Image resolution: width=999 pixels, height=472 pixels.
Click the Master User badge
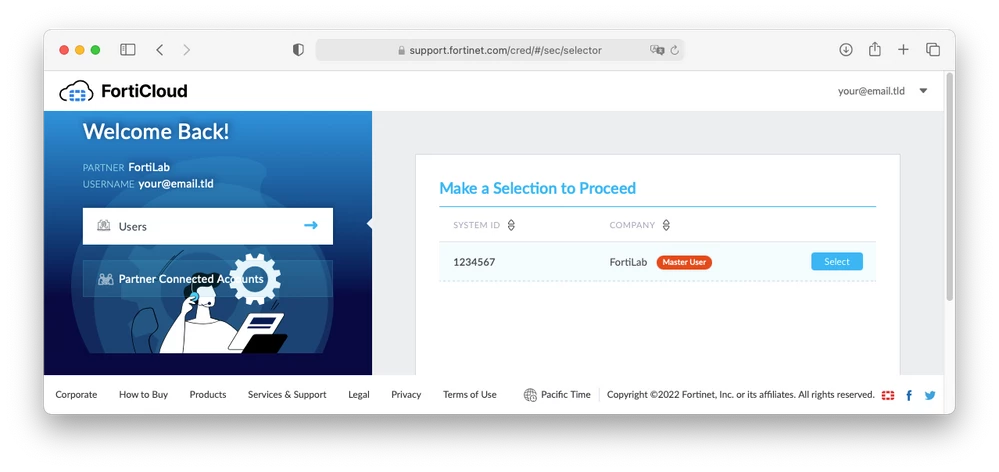[684, 262]
